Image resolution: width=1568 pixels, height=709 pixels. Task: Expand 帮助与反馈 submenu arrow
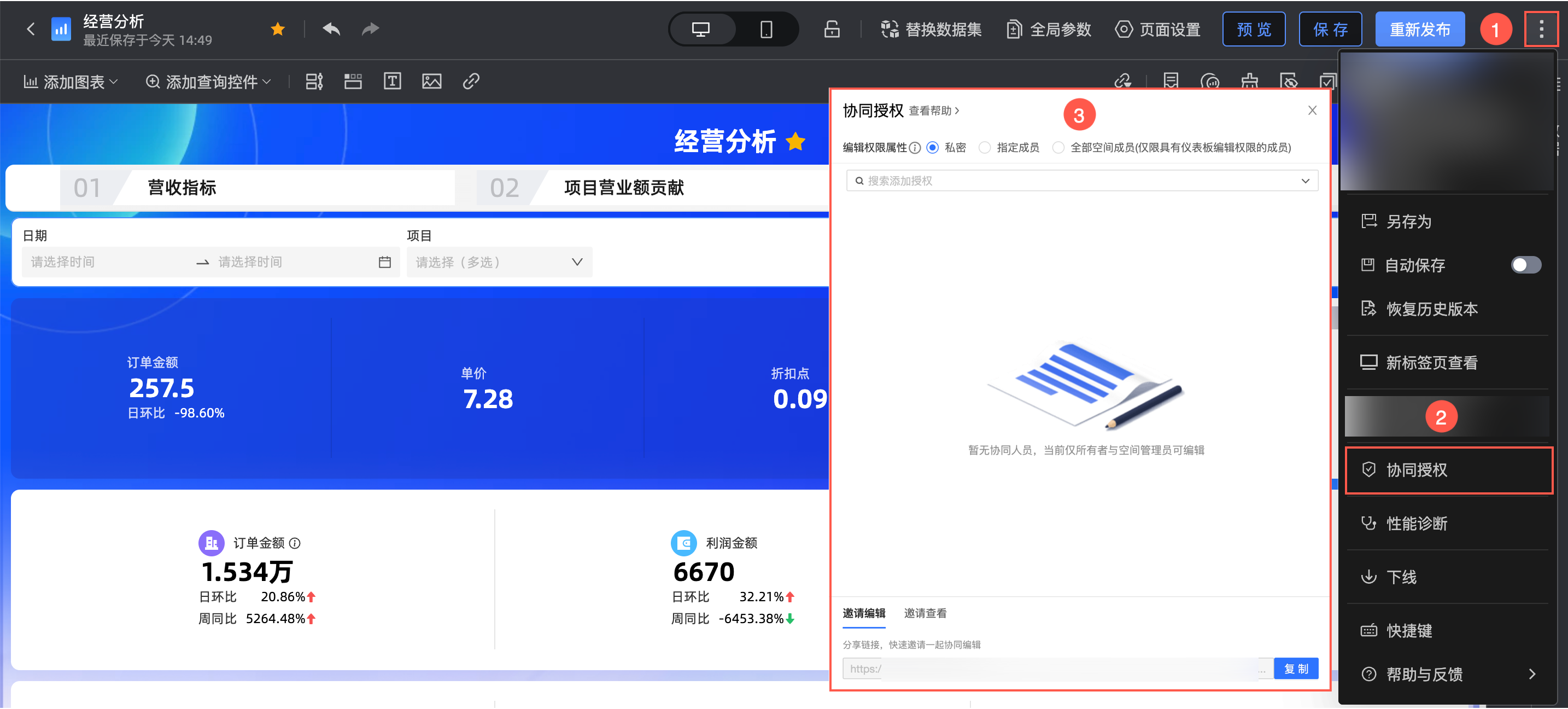coord(1531,673)
